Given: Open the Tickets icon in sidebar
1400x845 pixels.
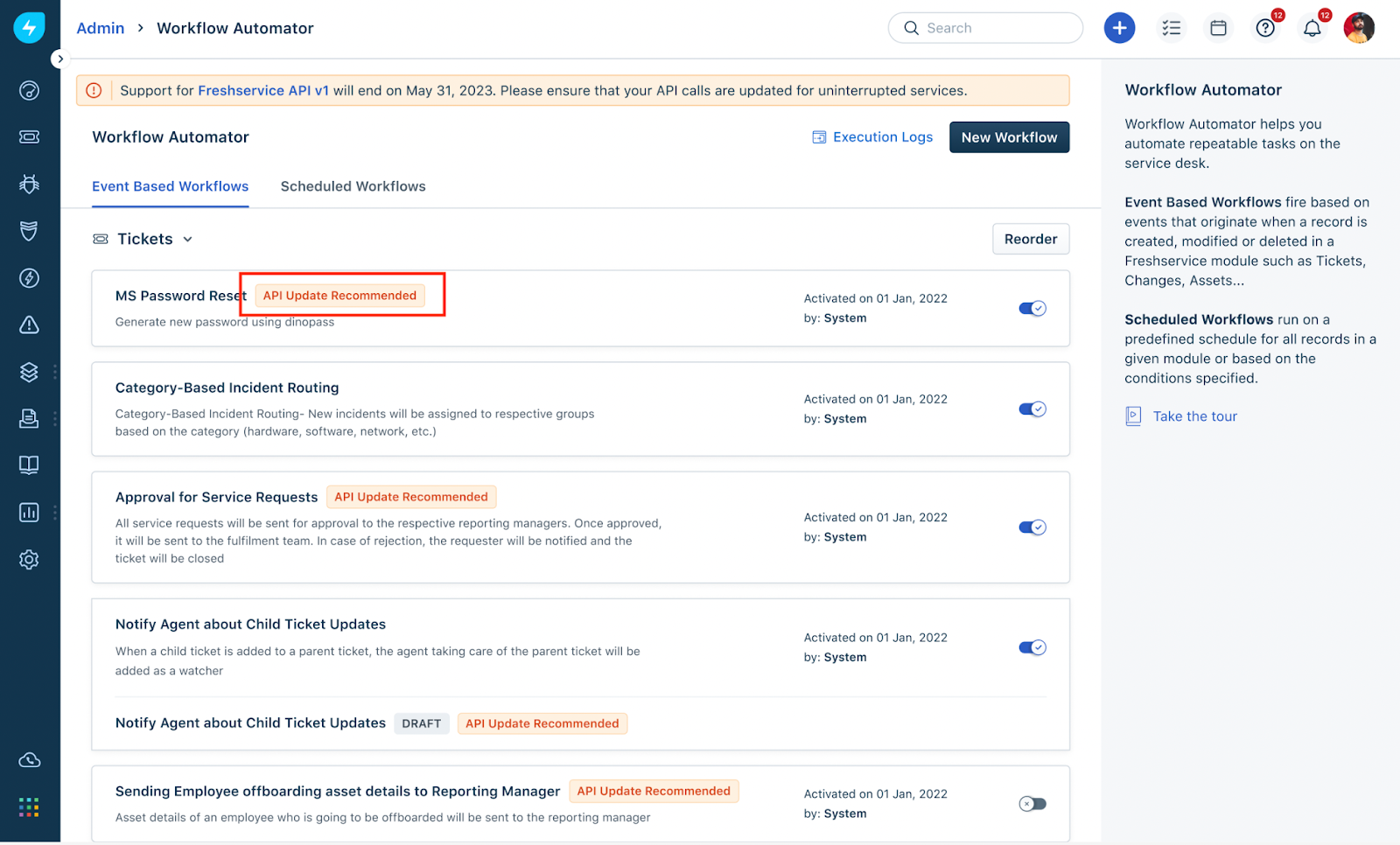Looking at the screenshot, I should tap(29, 136).
